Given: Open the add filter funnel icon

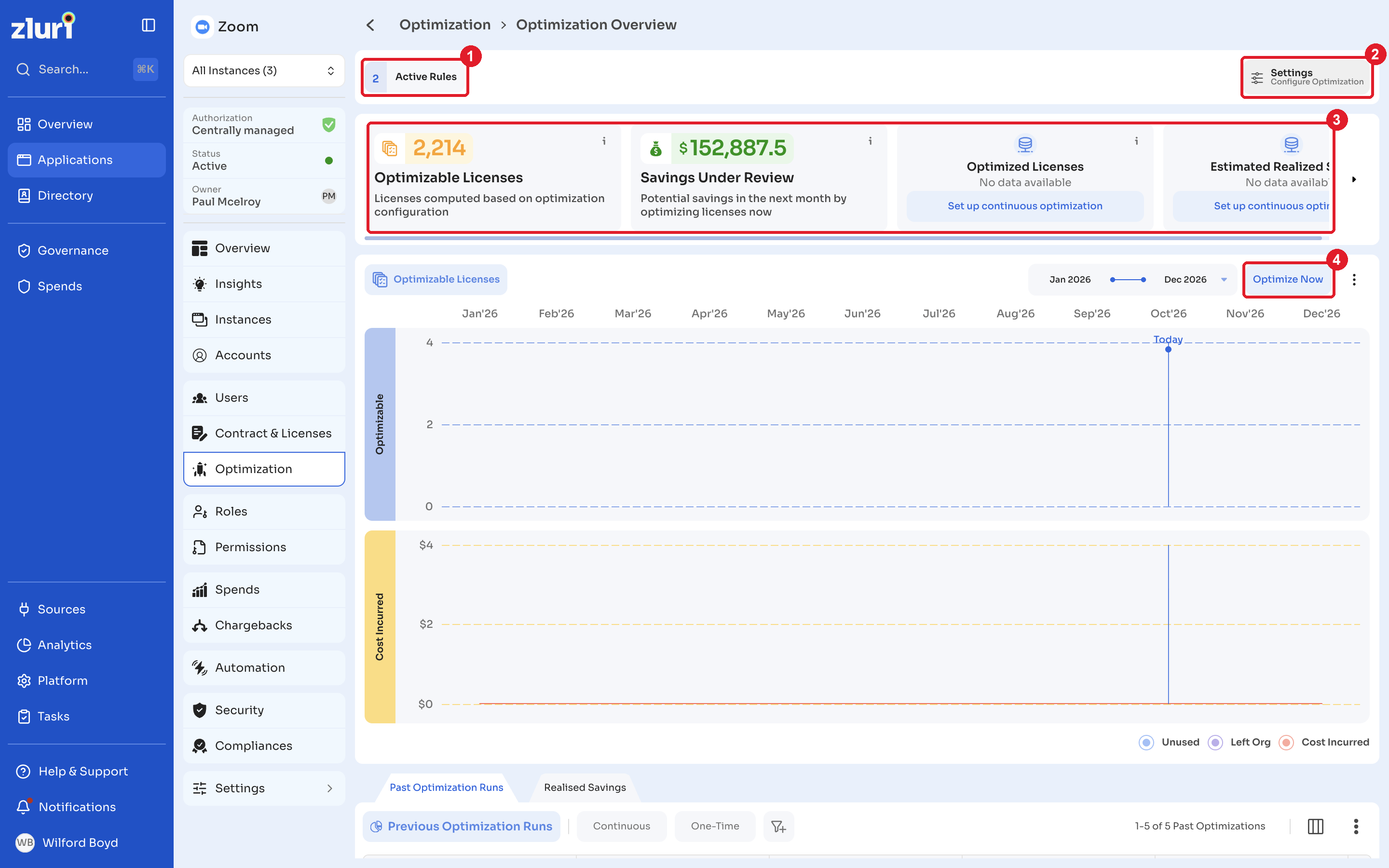Looking at the screenshot, I should 778,826.
